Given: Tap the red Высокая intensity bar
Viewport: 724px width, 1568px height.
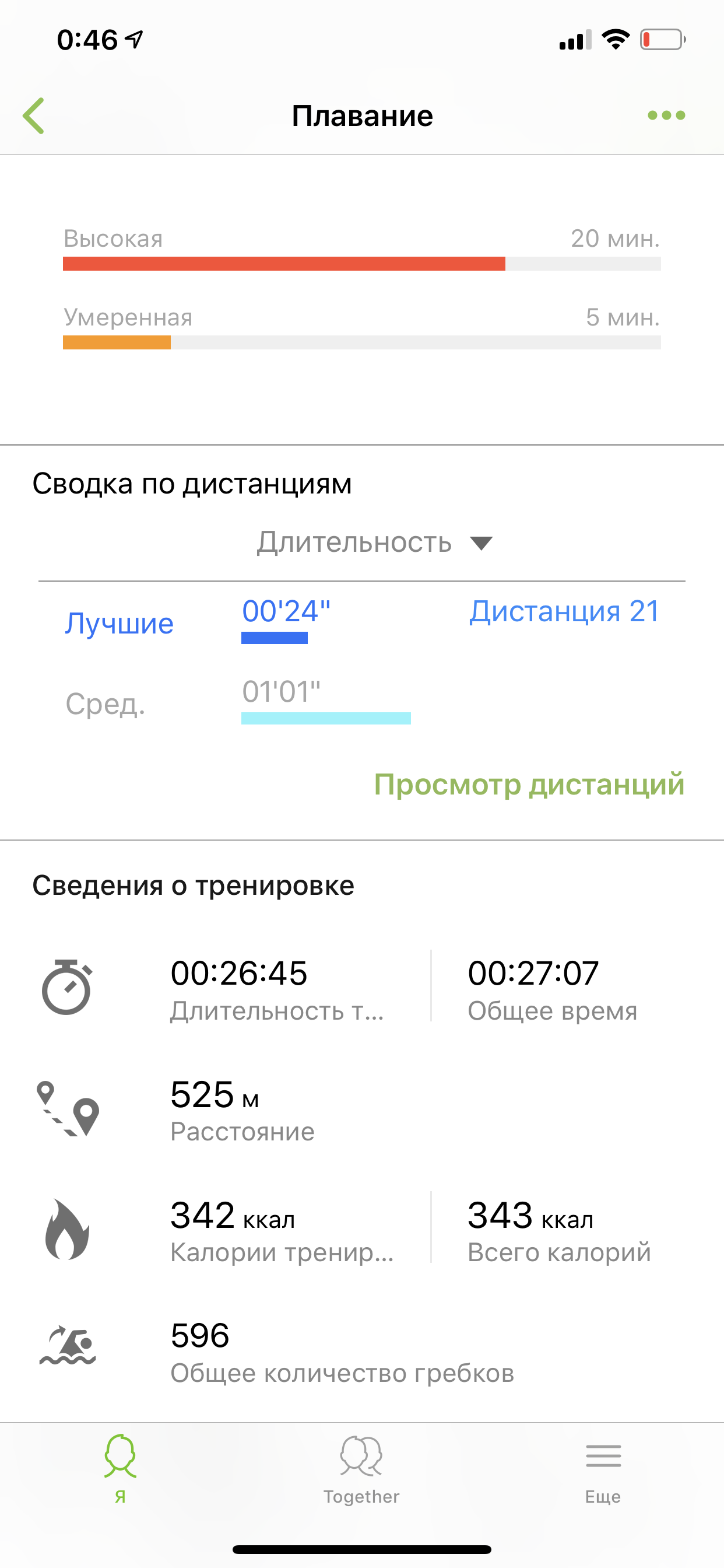Looking at the screenshot, I should 283,264.
